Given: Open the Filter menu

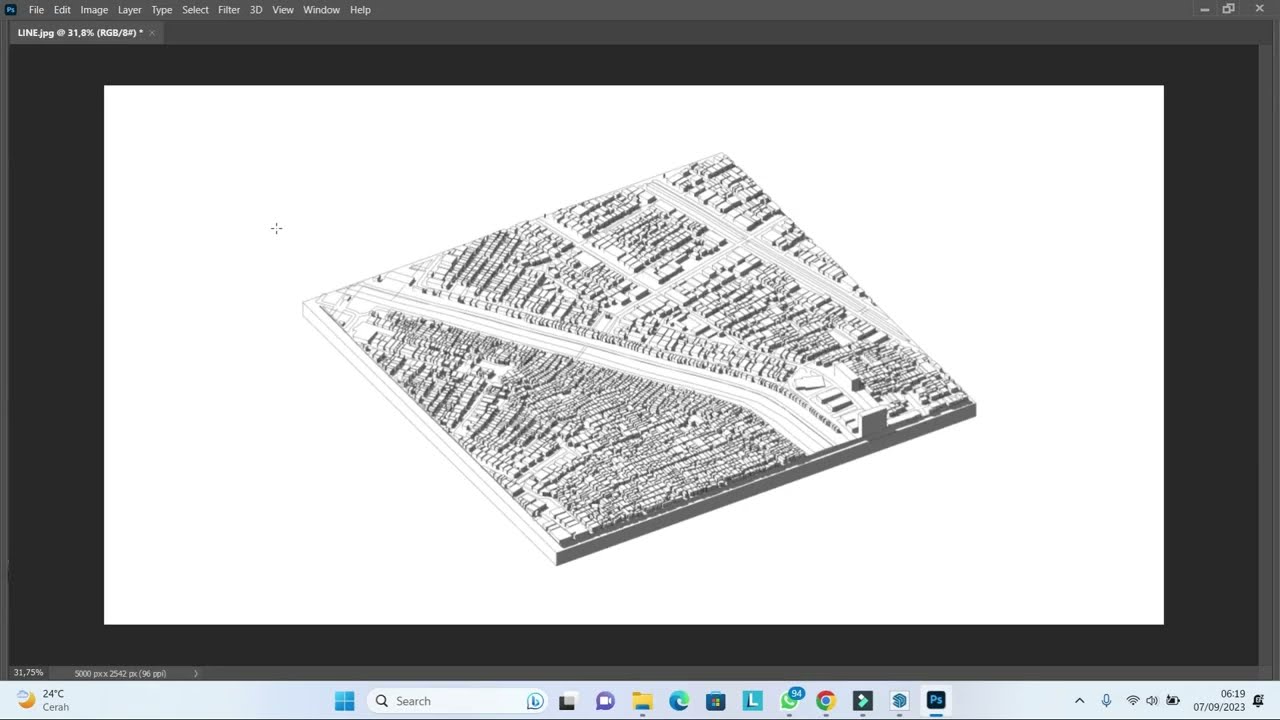Looking at the screenshot, I should 229,10.
